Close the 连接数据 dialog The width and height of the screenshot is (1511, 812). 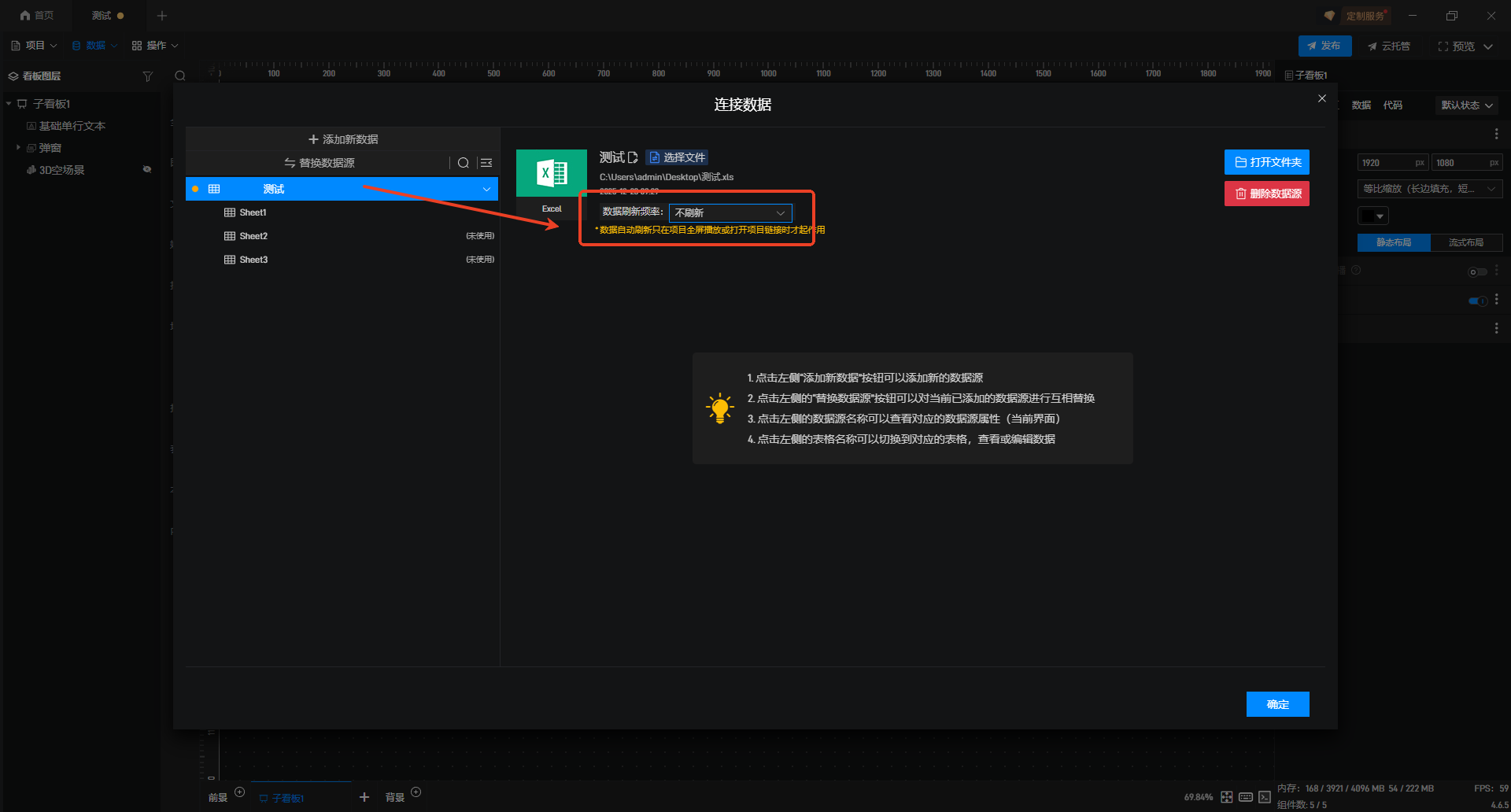(x=1322, y=98)
